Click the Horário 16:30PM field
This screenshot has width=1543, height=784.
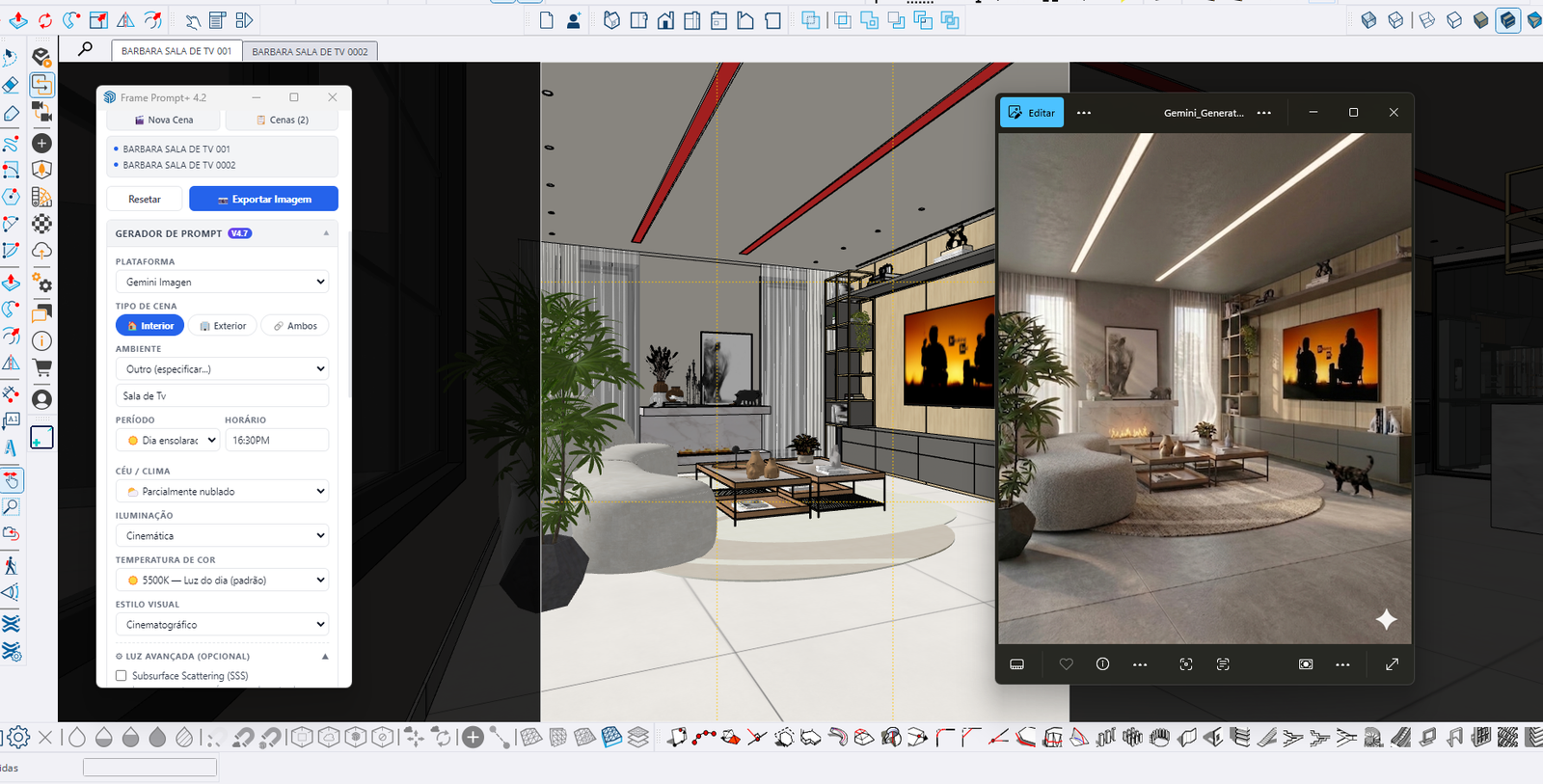(x=277, y=441)
